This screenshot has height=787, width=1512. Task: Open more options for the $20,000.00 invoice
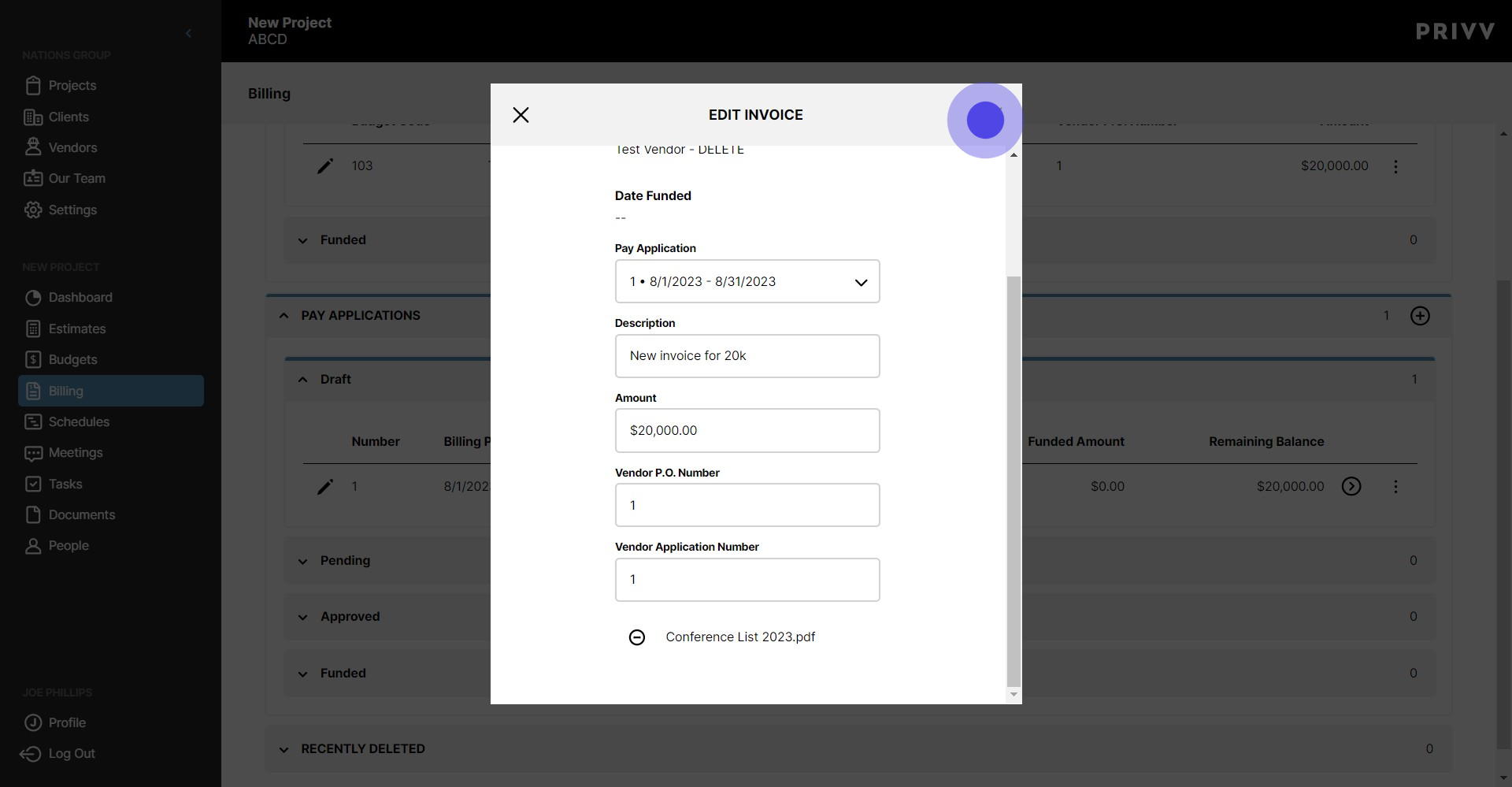pos(1395,166)
